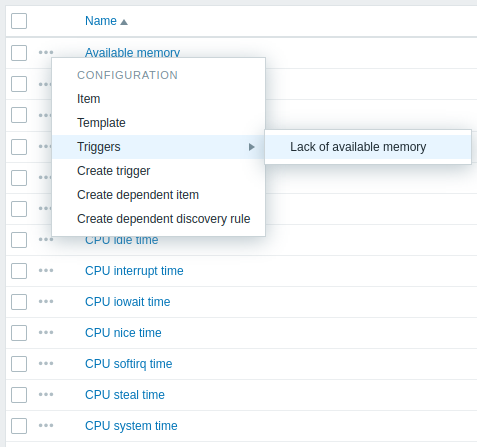This screenshot has width=477, height=447.
Task: Sort by Name column arrow
Action: (124, 22)
